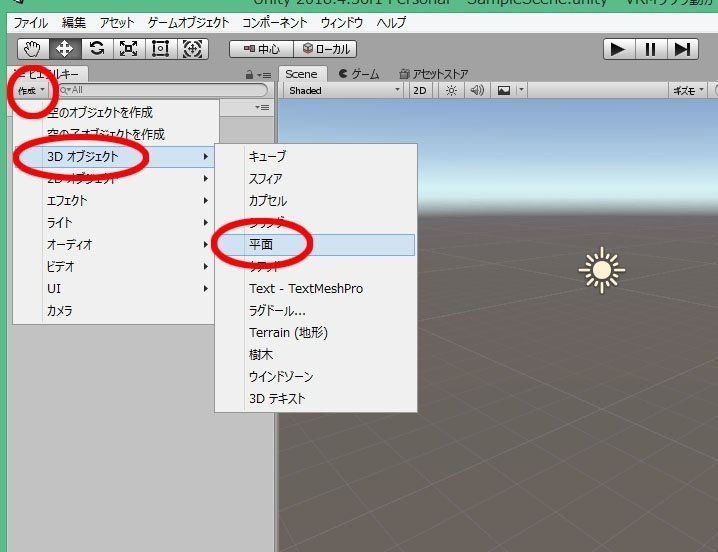Select the Rotate tool
This screenshot has height=552, width=718.
pyautogui.click(x=97, y=49)
